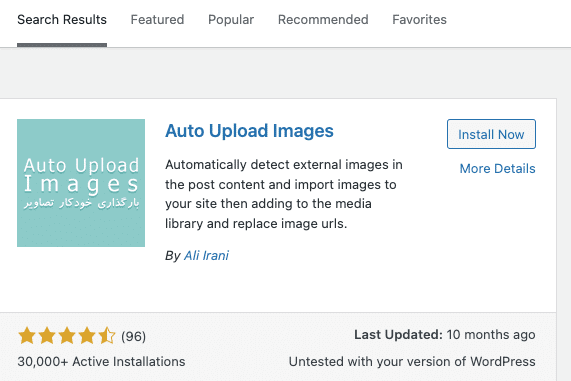Click Install Now for Auto Upload Images
This screenshot has height=381, width=571.
click(x=491, y=134)
